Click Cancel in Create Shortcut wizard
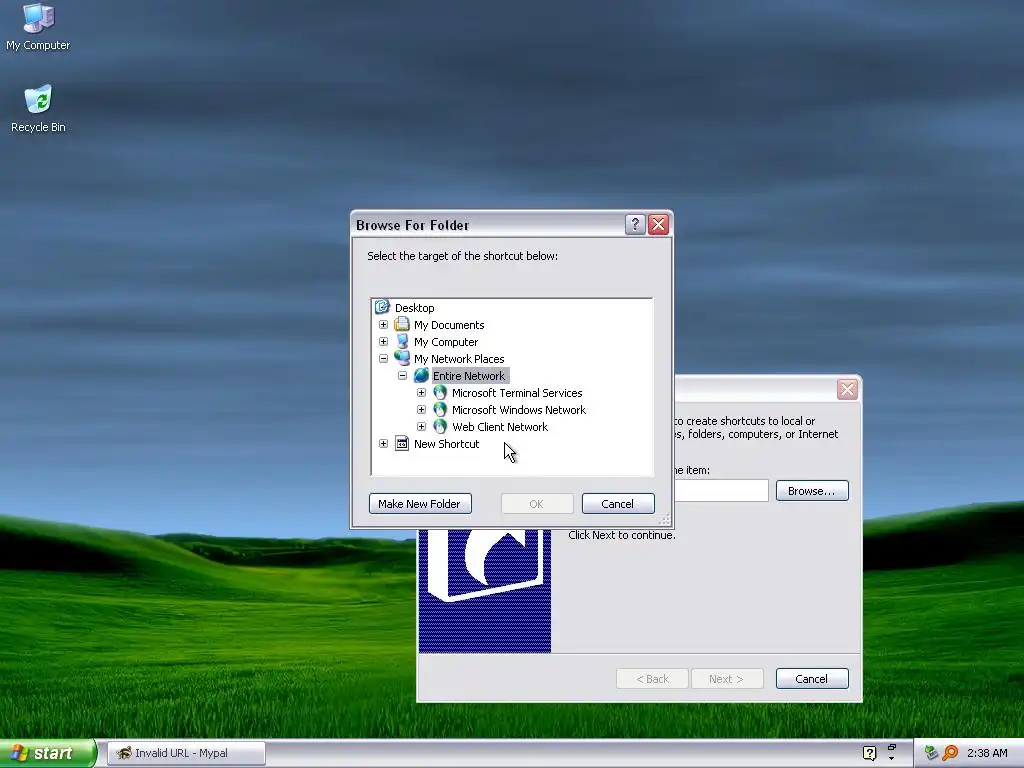Viewport: 1024px width, 768px height. click(x=812, y=679)
